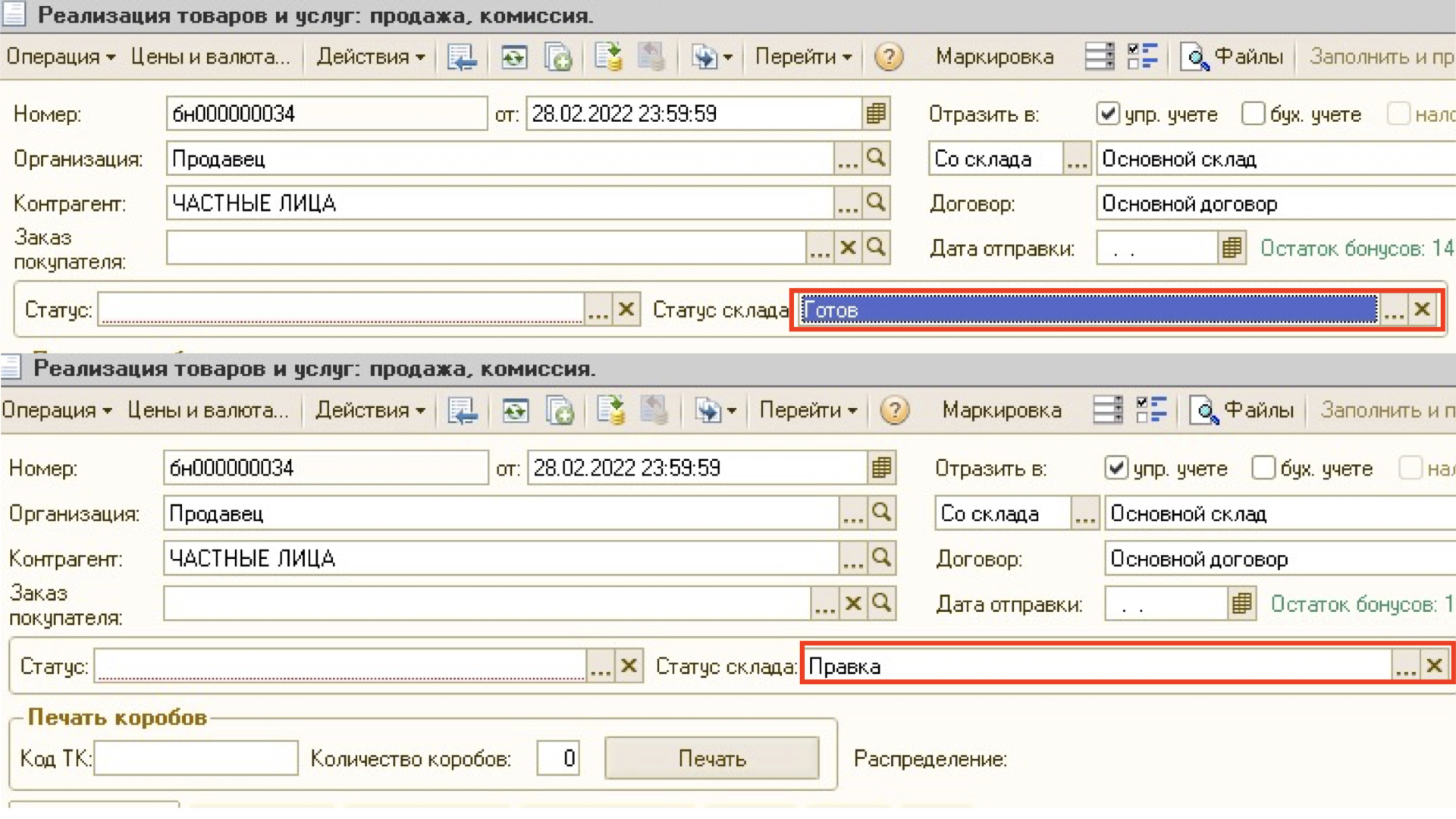This screenshot has height=819, width=1456.
Task: Clear the Статус field in the lower window
Action: (x=629, y=666)
